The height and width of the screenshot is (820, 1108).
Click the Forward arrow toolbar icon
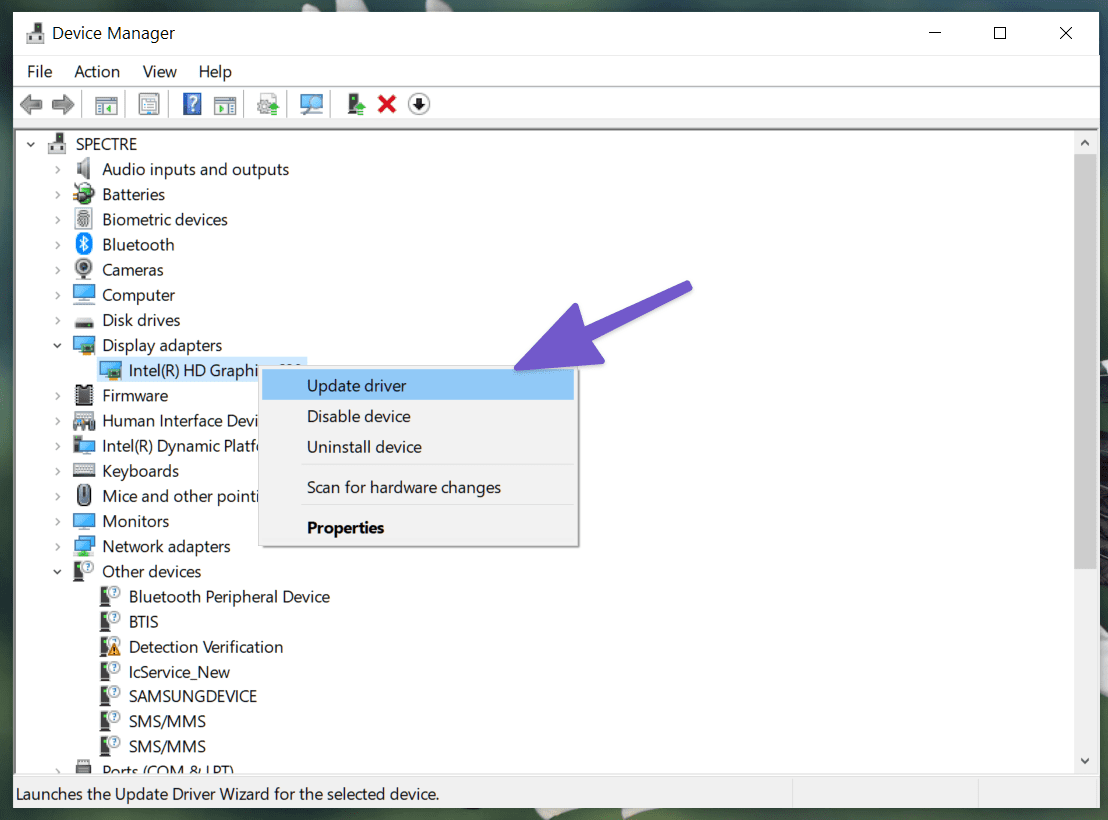pos(63,105)
